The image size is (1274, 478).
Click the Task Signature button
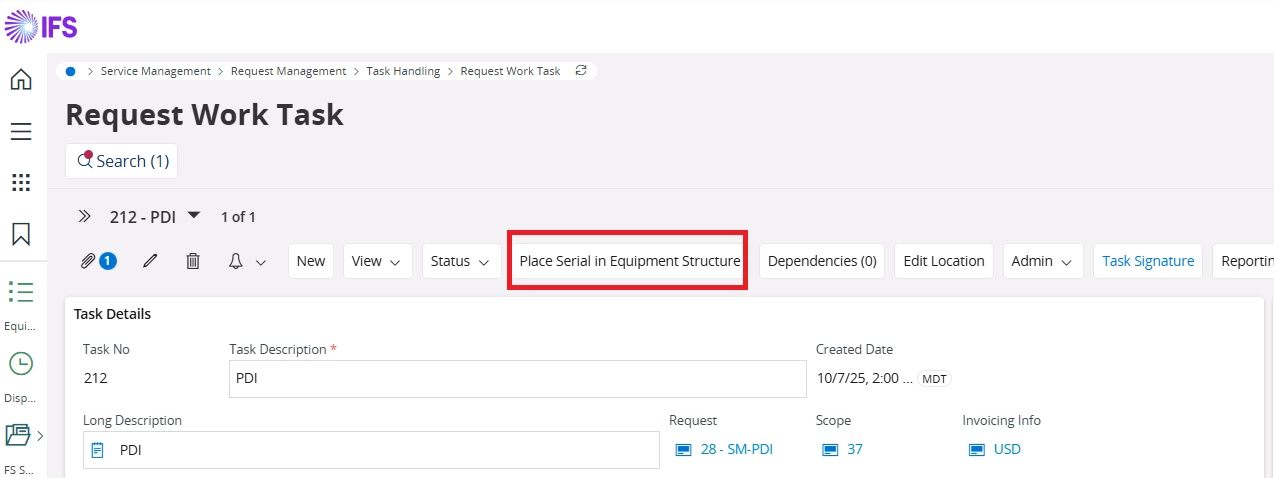click(x=1147, y=261)
